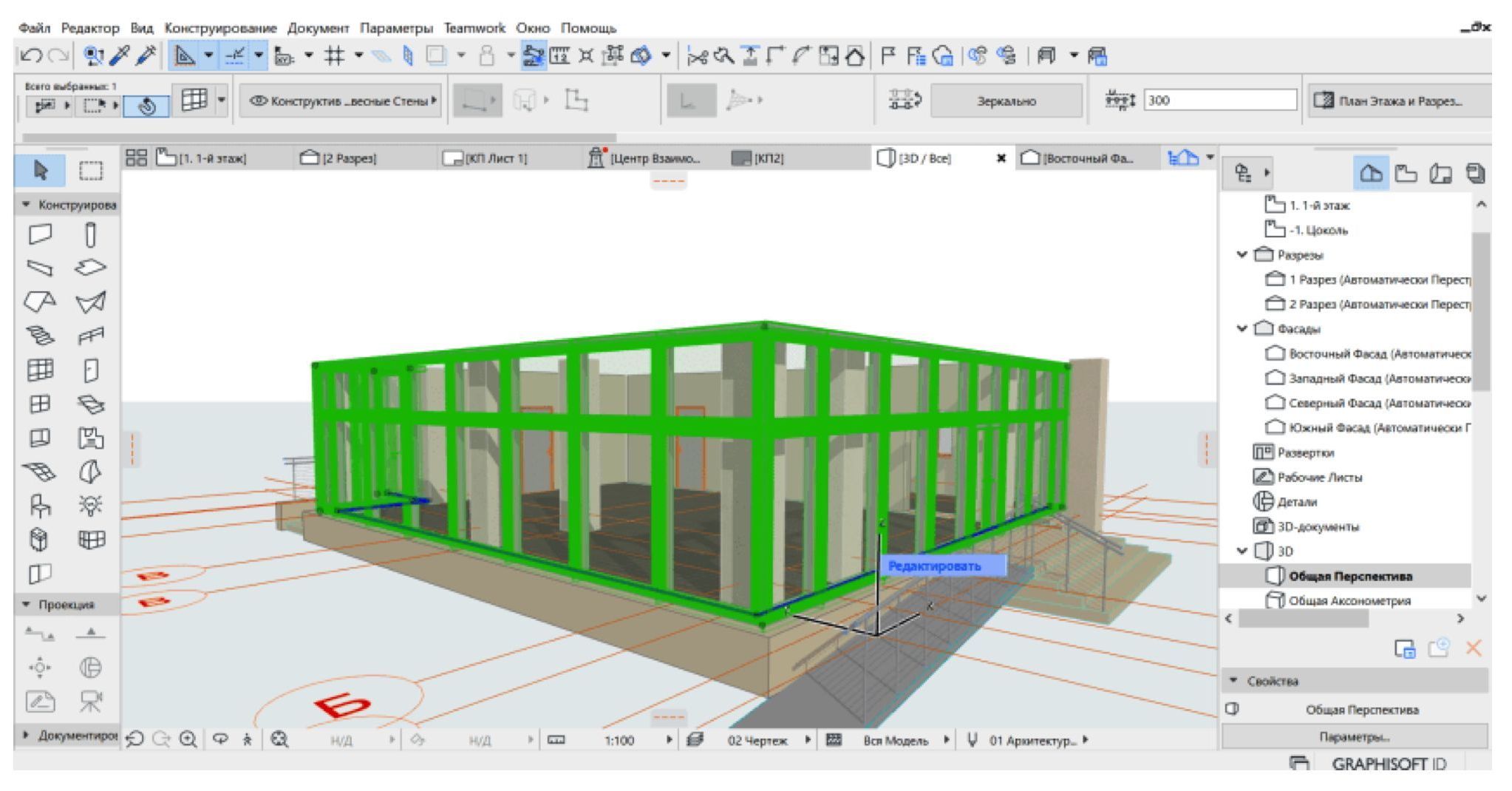Select the Arrow selection tool
Viewport: 1512px width, 791px height.
click(41, 171)
